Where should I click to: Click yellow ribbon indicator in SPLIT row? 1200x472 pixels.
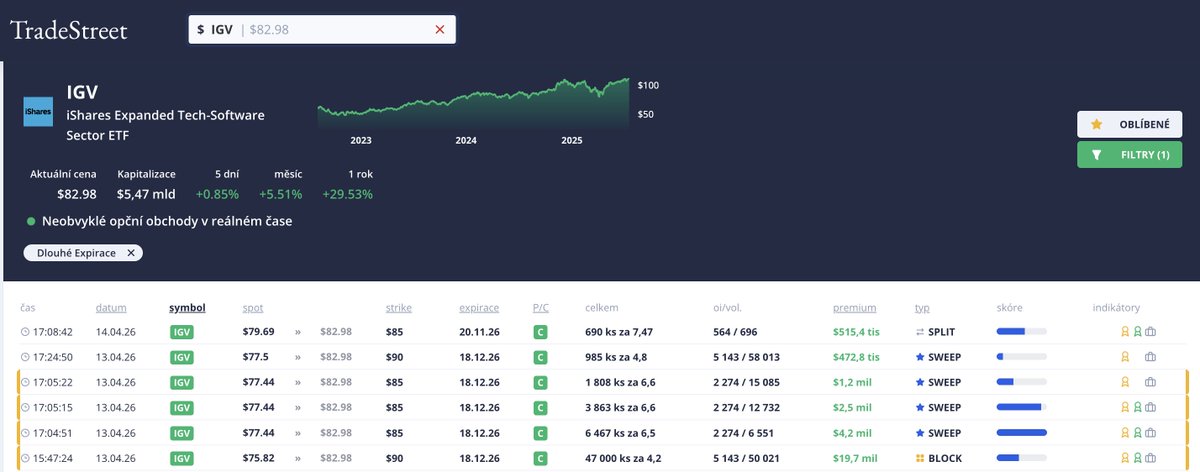[1124, 331]
